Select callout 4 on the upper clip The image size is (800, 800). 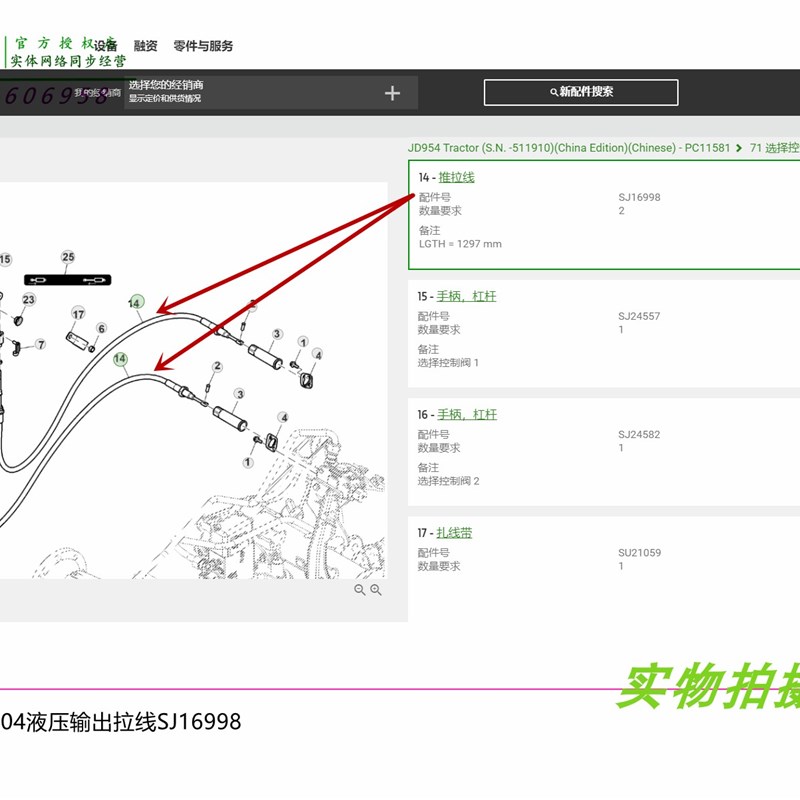[x=318, y=355]
